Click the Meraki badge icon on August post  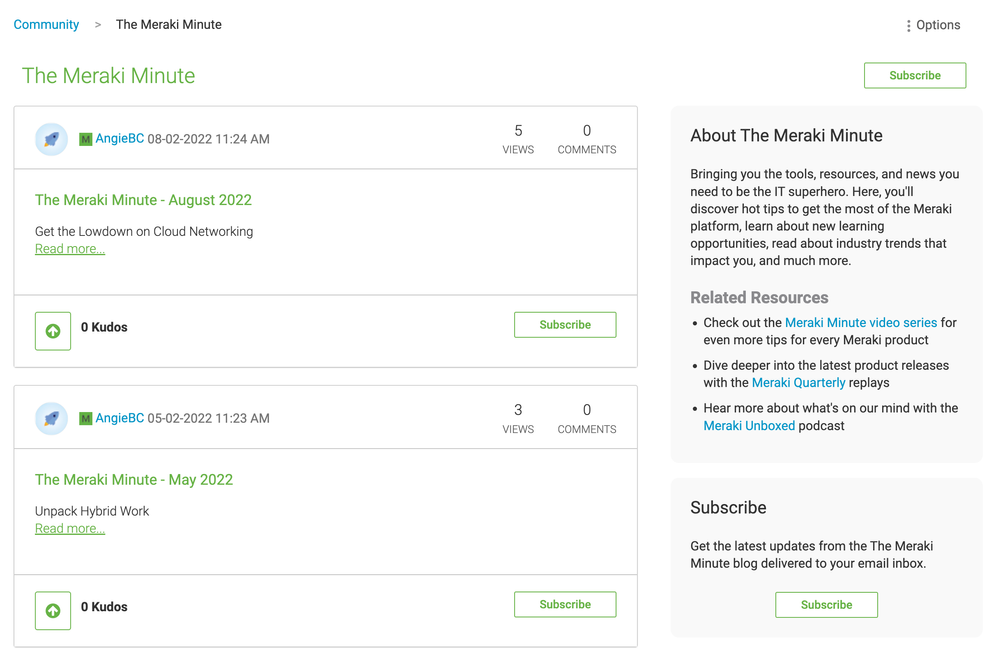pyautogui.click(x=86, y=140)
